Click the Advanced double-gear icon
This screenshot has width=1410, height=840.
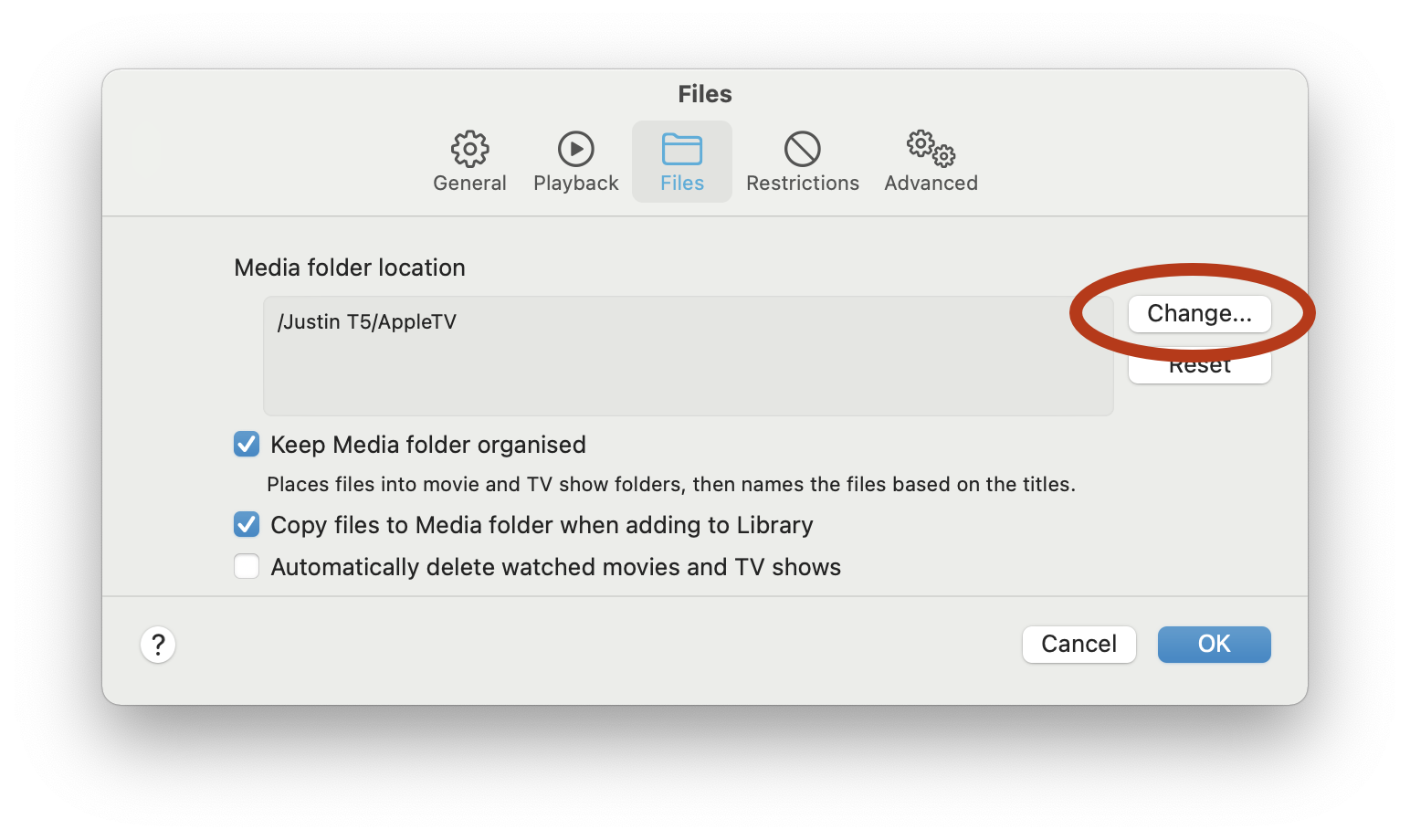[930, 148]
